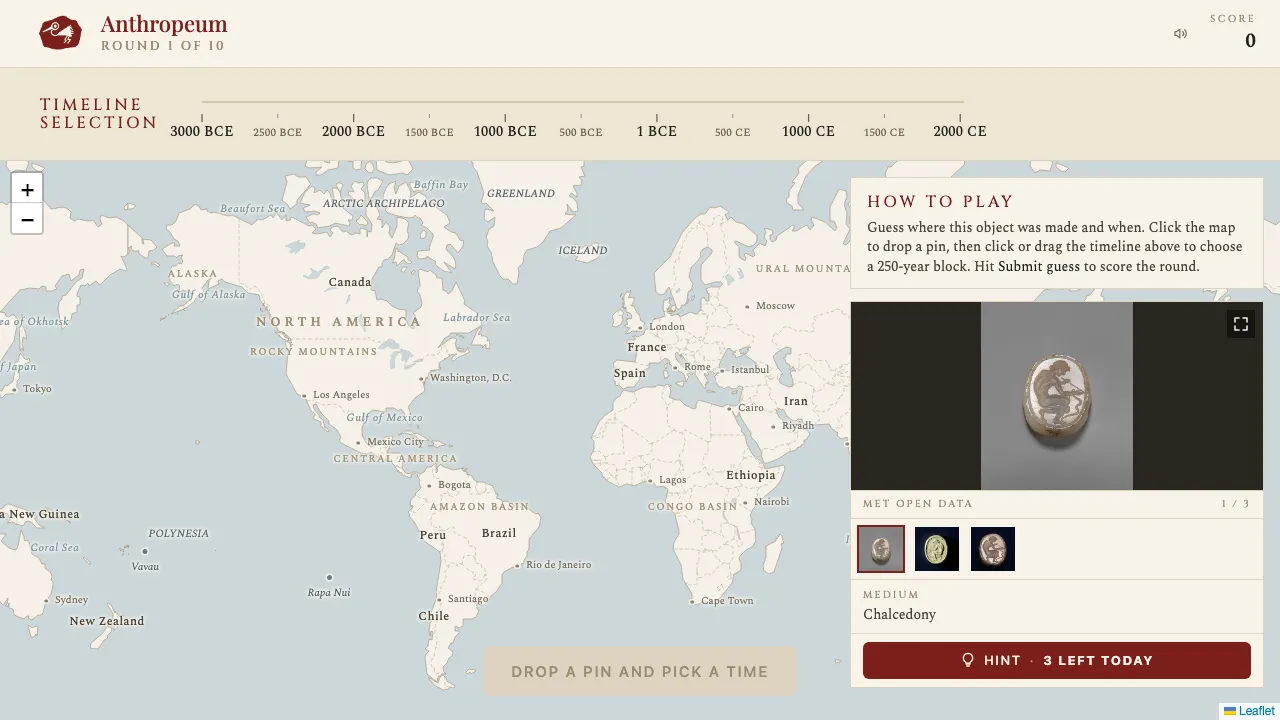Show the third object thumbnail
The image size is (1280, 720).
(993, 549)
